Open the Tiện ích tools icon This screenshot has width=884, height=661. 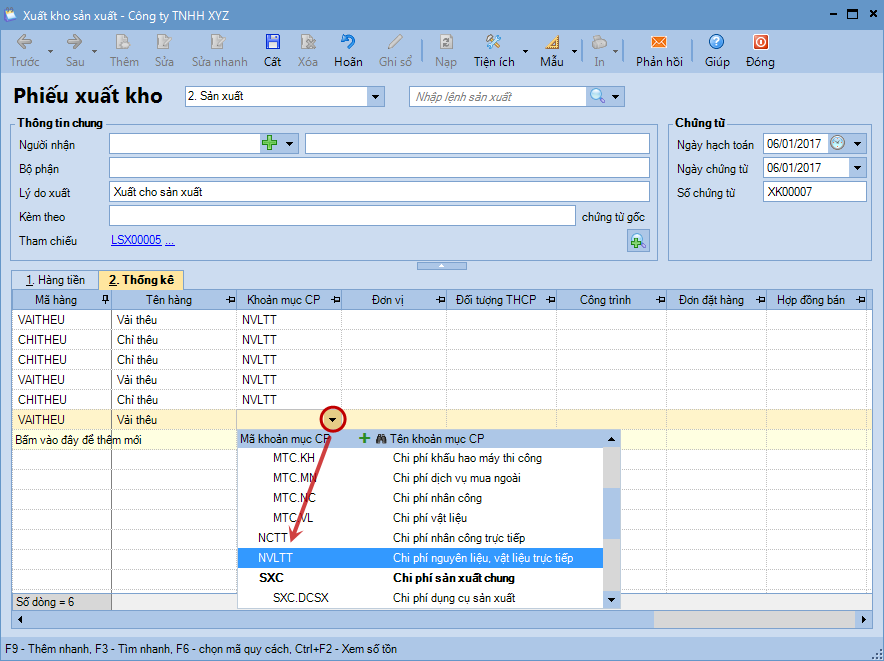point(493,43)
